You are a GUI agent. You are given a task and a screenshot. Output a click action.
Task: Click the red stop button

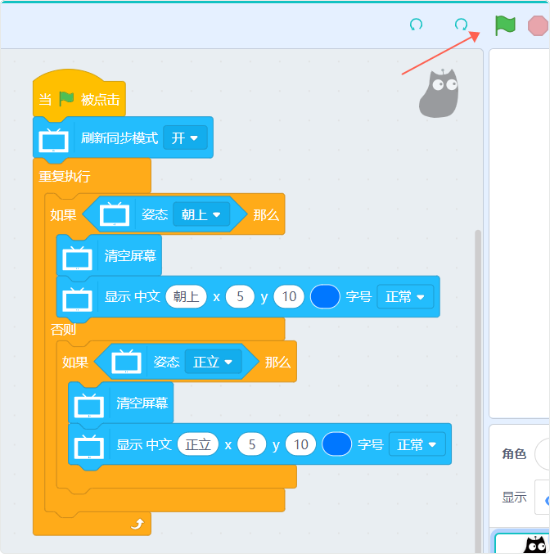coord(538,26)
